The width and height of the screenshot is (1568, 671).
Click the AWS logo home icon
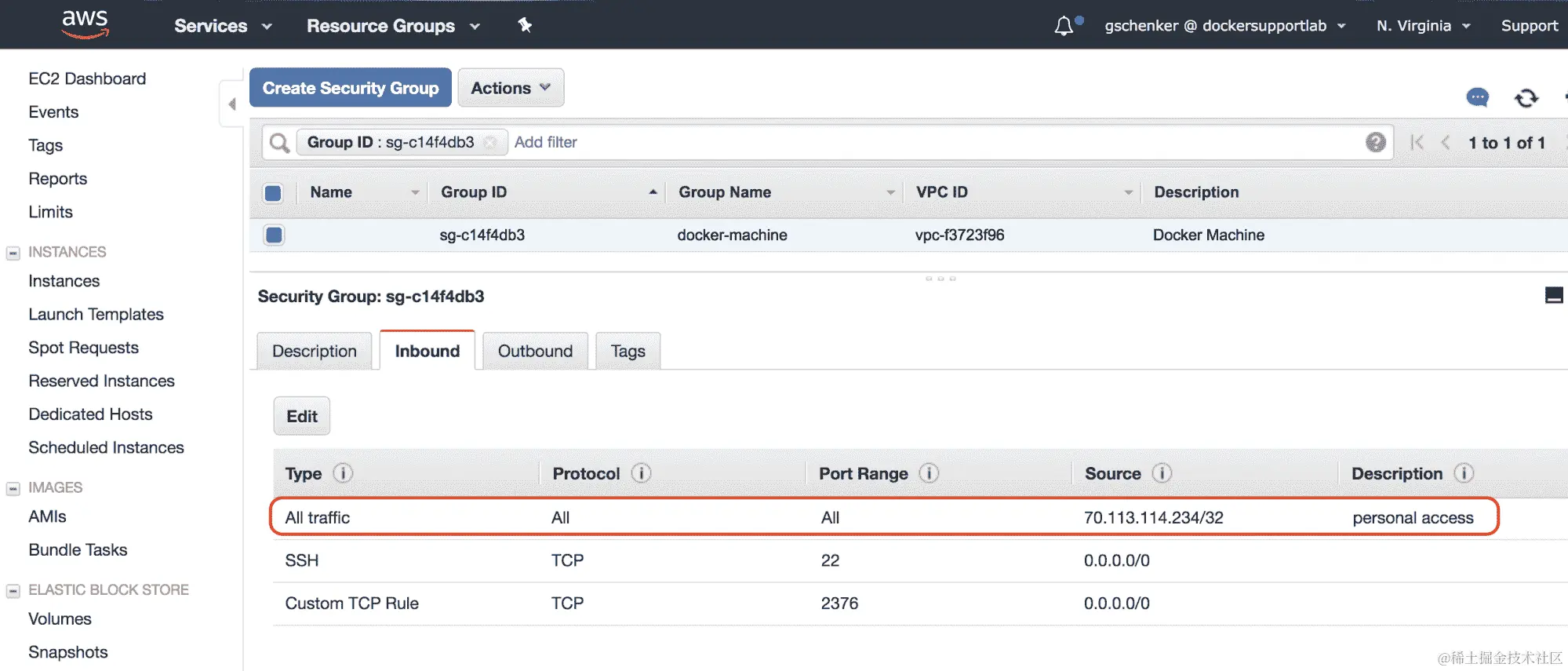85,24
